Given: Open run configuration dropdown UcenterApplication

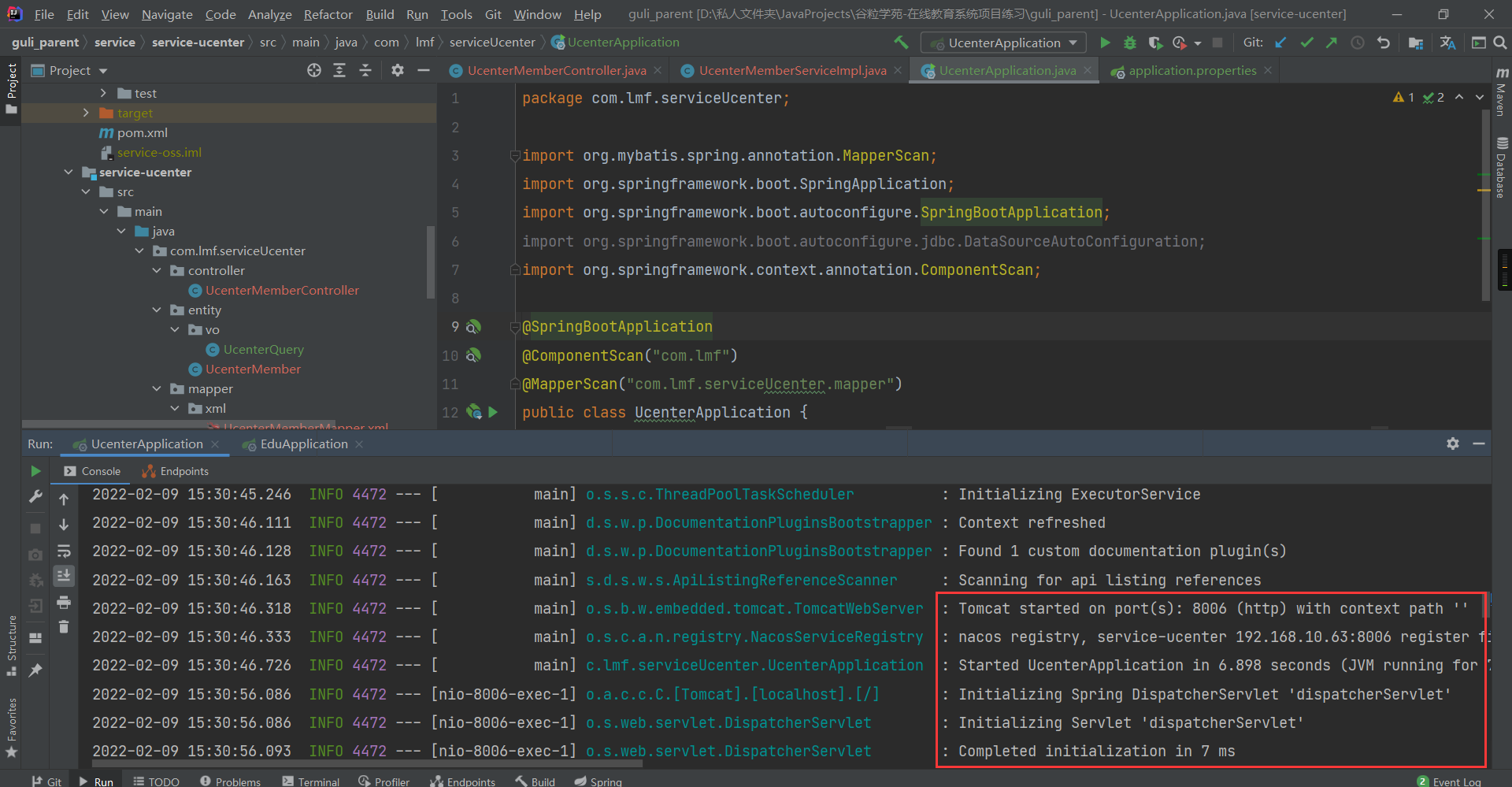Looking at the screenshot, I should point(1004,43).
